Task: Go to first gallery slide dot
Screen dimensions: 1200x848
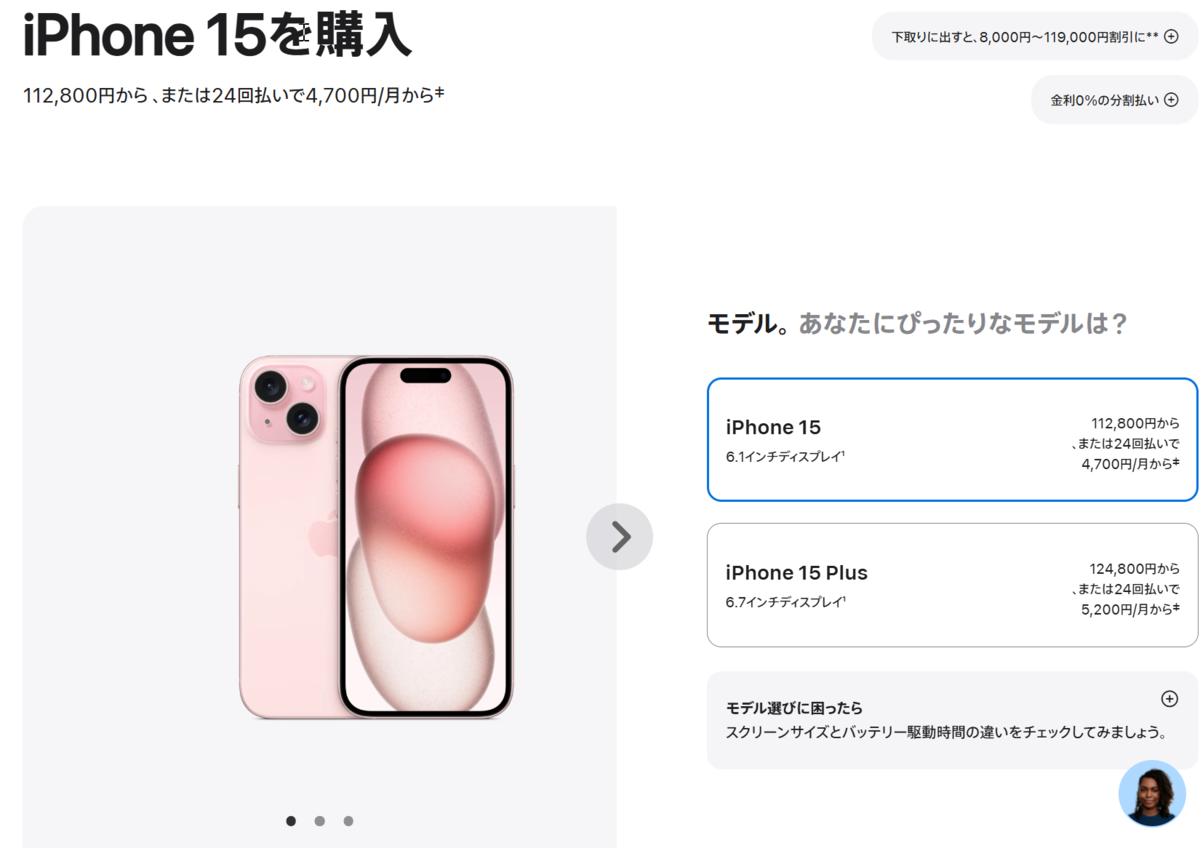Action: pyautogui.click(x=291, y=821)
